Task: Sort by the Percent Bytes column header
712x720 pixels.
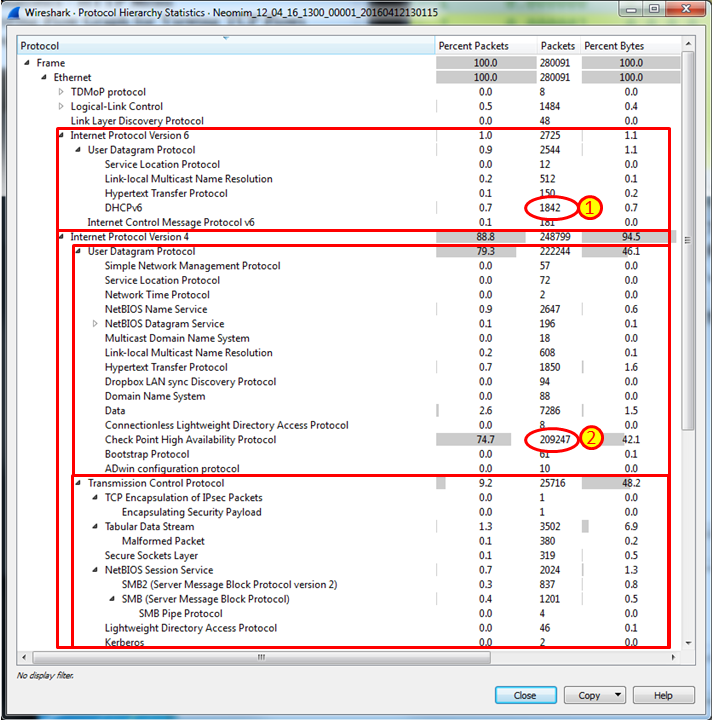Action: tap(631, 46)
